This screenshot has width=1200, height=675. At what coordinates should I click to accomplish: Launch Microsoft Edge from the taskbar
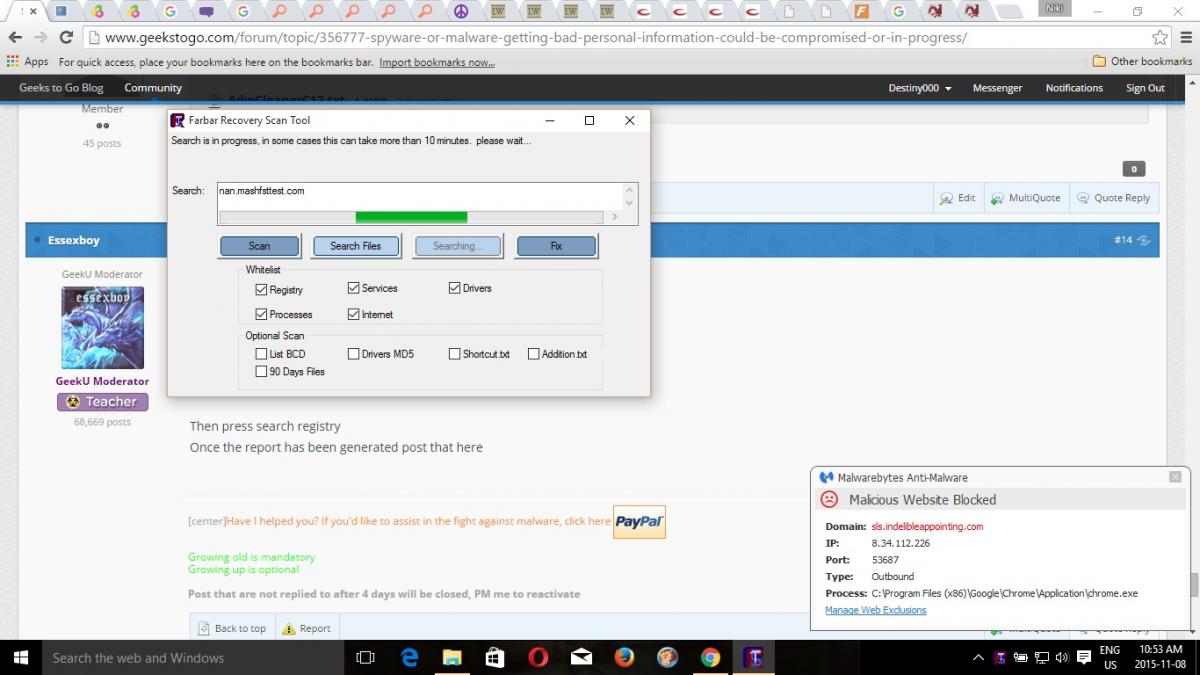[409, 657]
